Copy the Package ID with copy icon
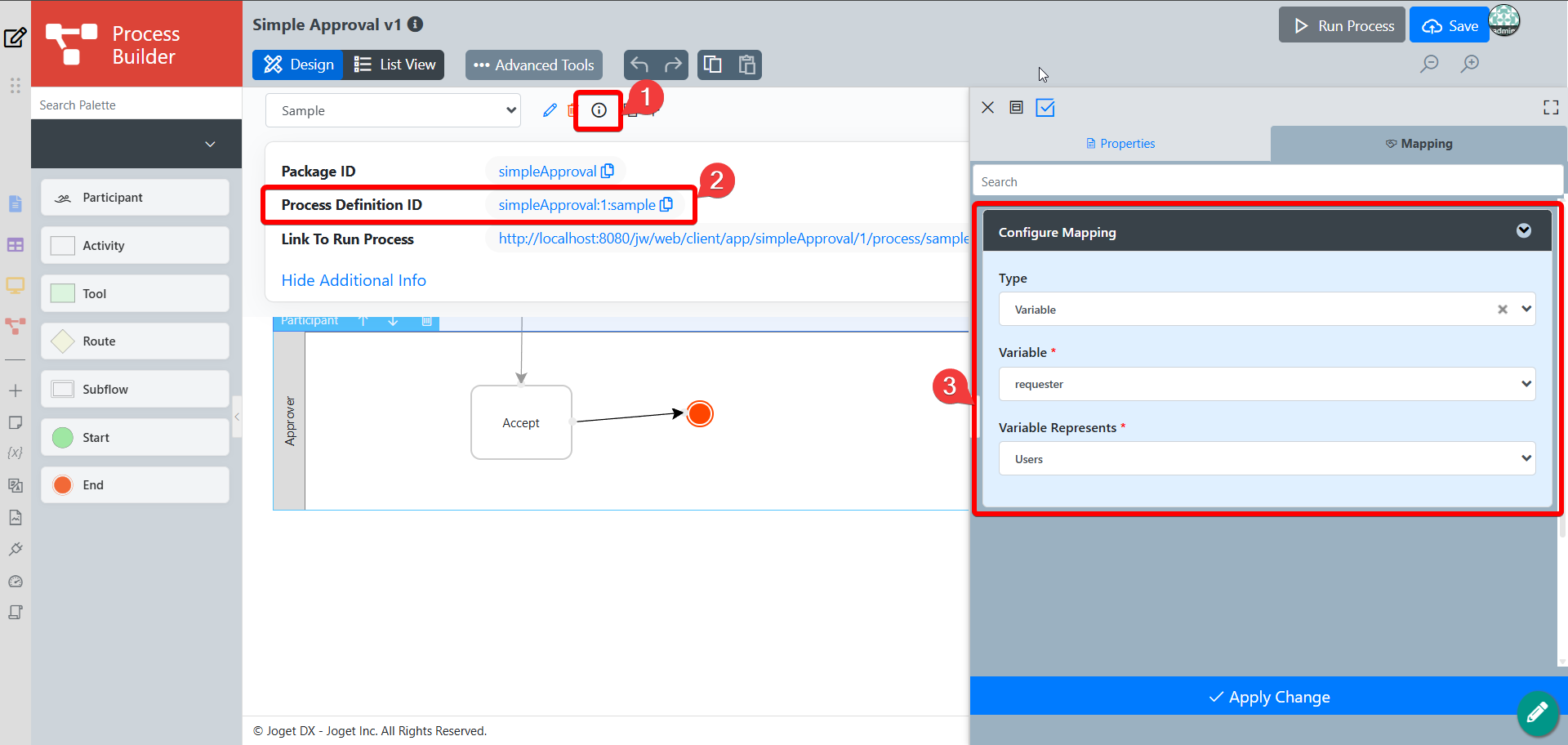The width and height of the screenshot is (1568, 745). point(608,171)
